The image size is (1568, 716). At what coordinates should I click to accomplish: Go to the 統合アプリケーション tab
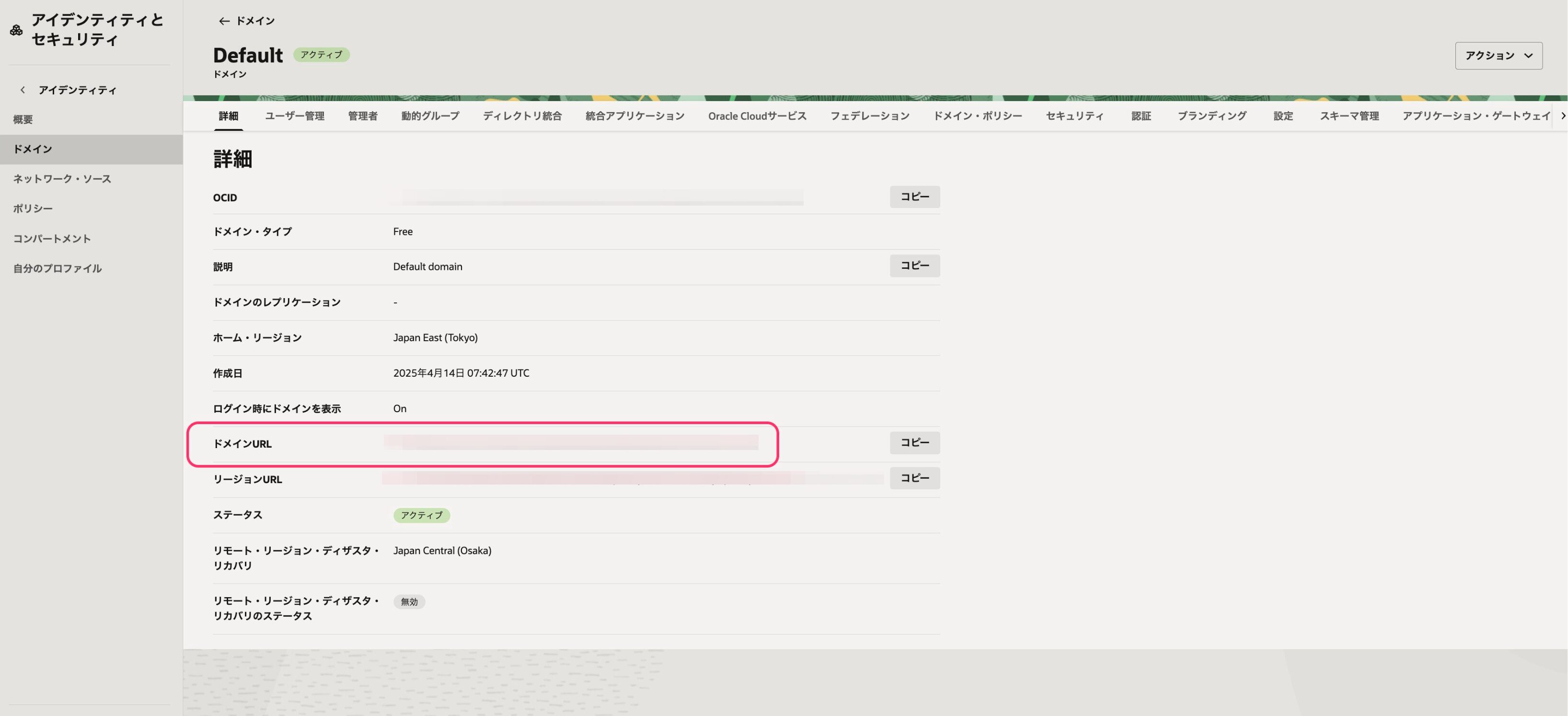point(634,115)
